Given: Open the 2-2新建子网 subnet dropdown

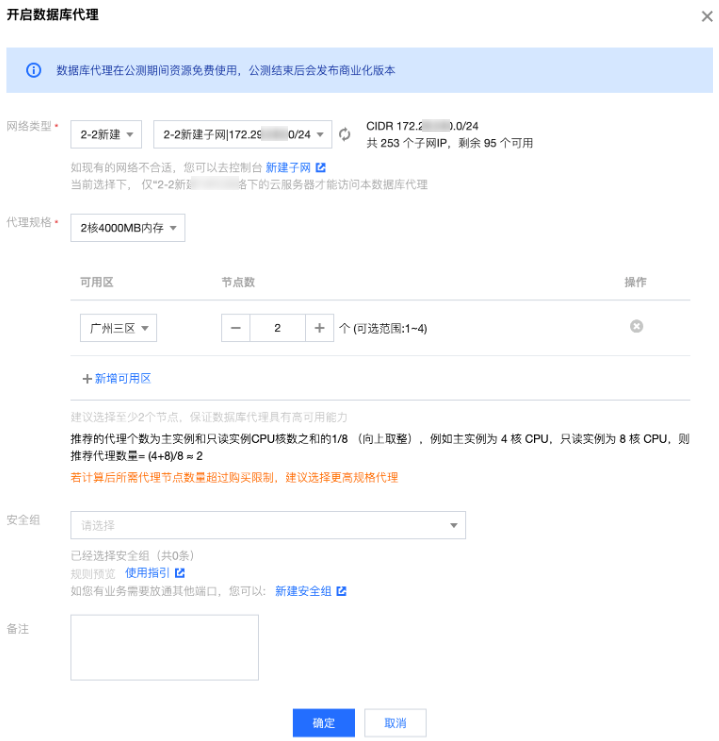Looking at the screenshot, I should click(243, 135).
